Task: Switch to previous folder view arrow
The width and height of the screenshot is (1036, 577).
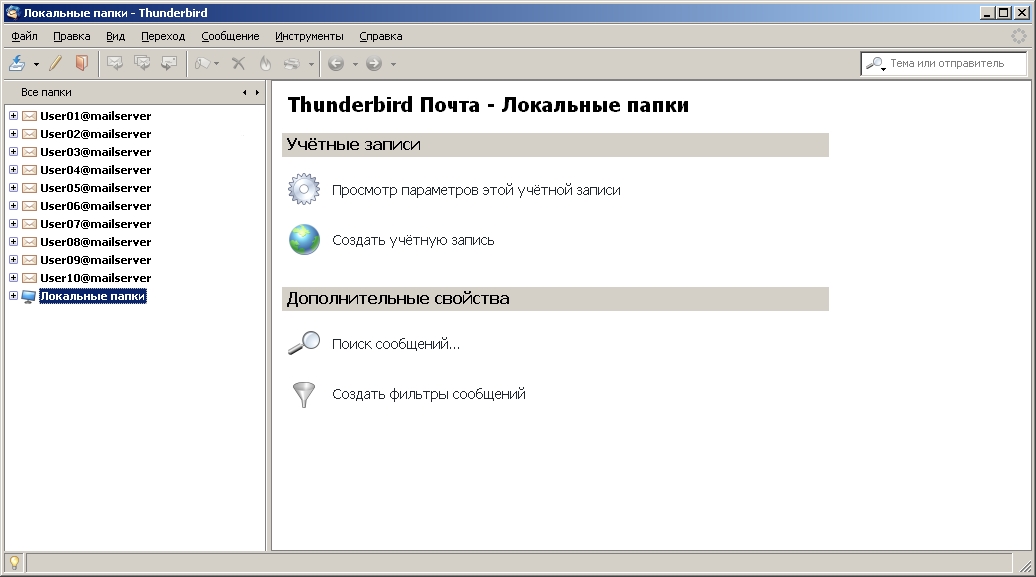Action: point(244,93)
